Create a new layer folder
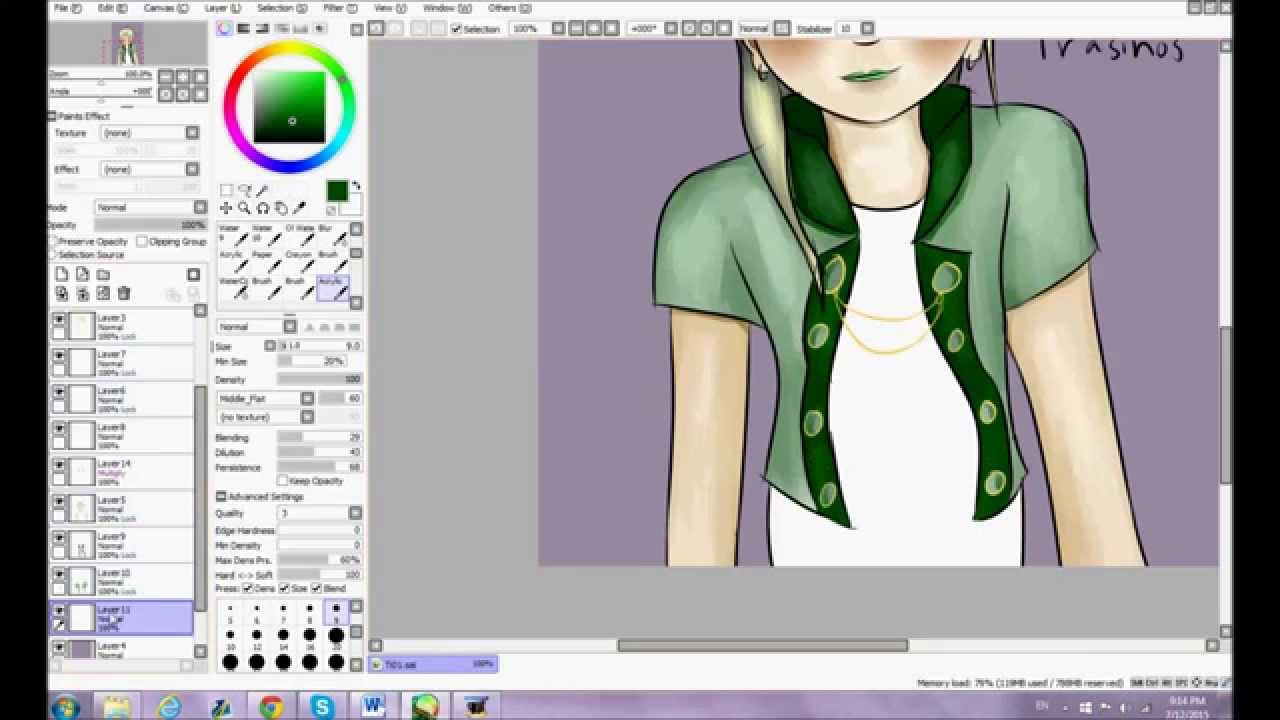The width and height of the screenshot is (1280, 720). 103,274
